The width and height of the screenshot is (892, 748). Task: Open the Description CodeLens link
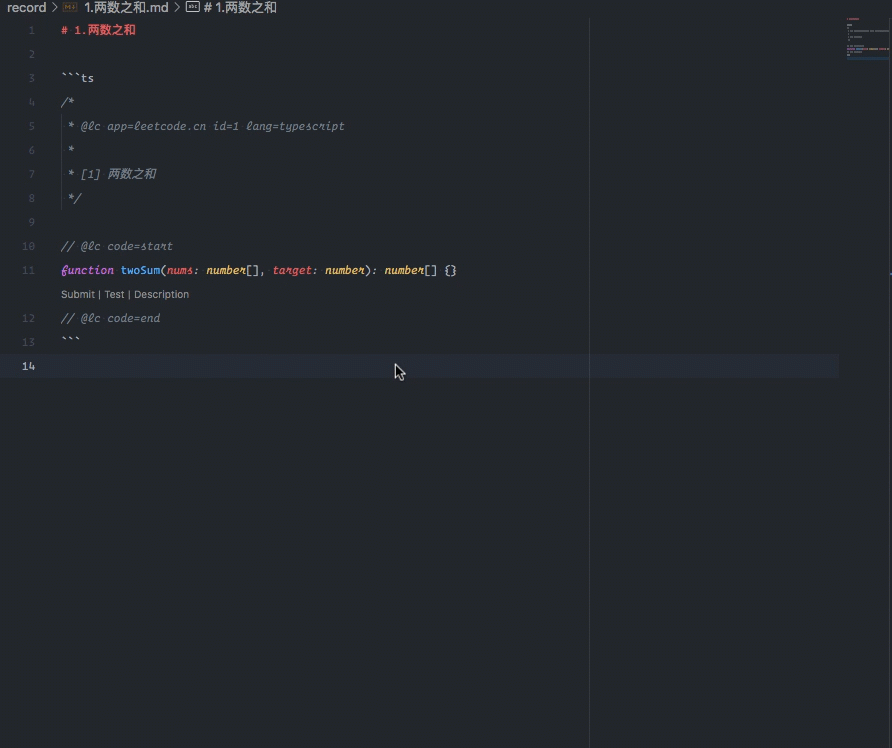(x=162, y=294)
